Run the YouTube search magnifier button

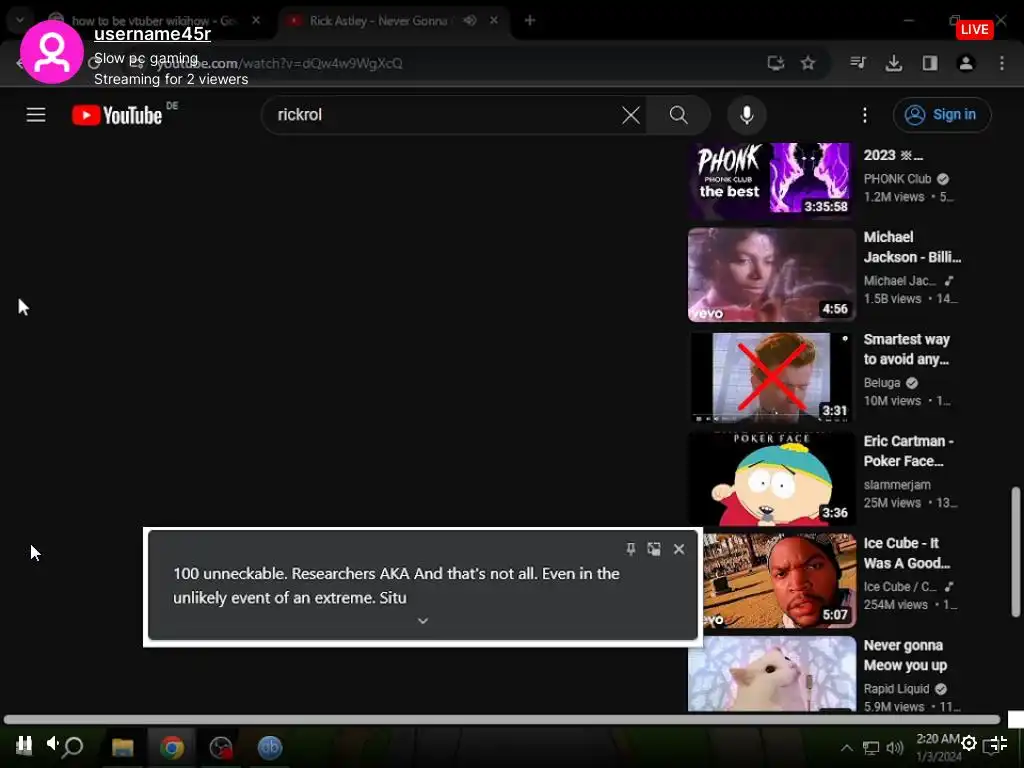tap(679, 115)
